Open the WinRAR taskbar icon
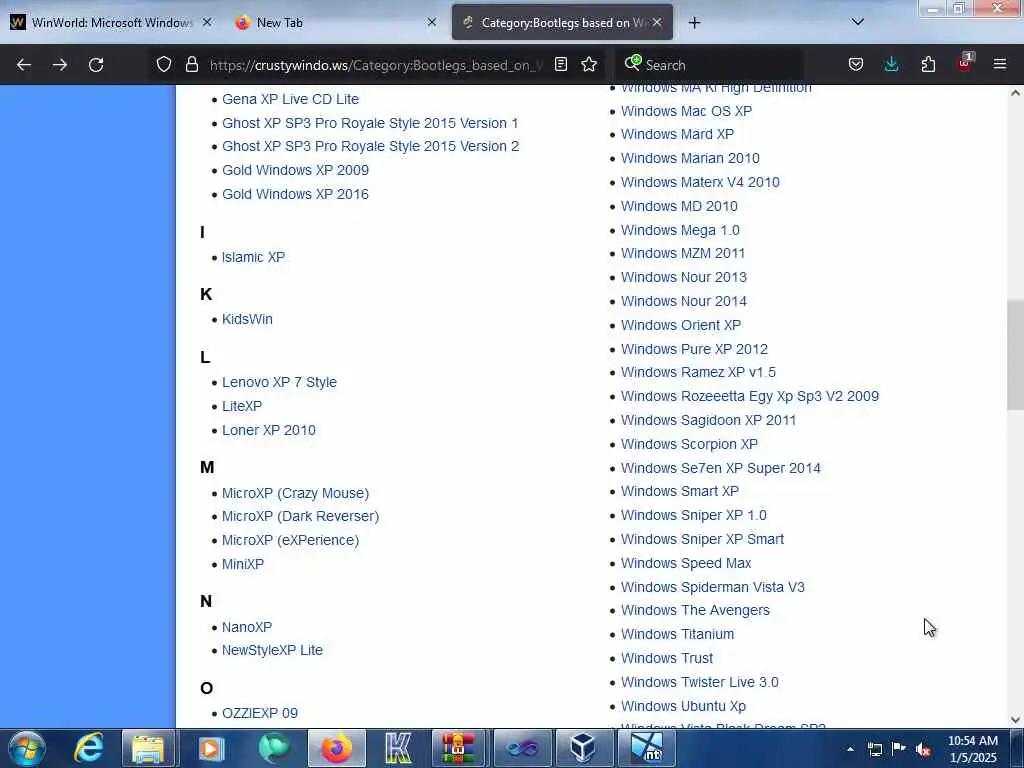 458,748
